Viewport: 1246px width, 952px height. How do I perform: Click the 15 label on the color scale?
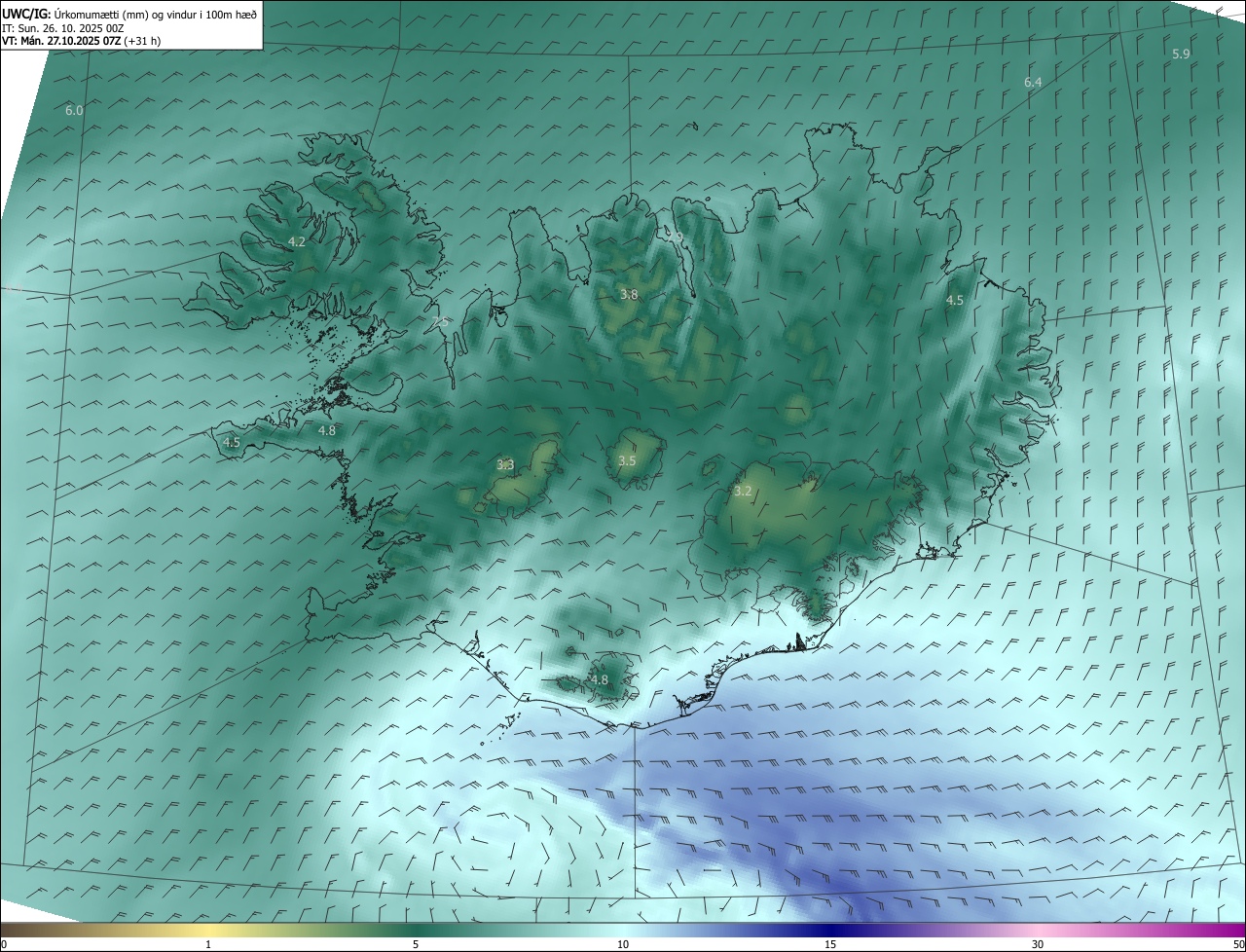point(830,944)
